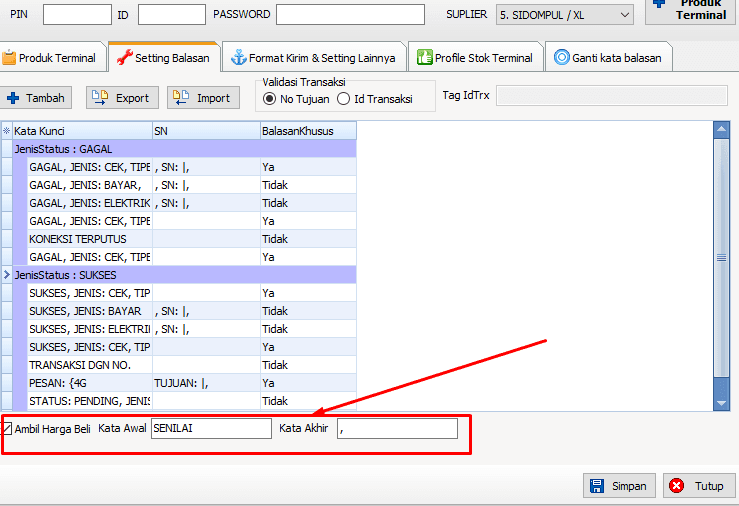Open the Ganti kata balasan tab
Screen dimensions: 739x506
pos(607,58)
